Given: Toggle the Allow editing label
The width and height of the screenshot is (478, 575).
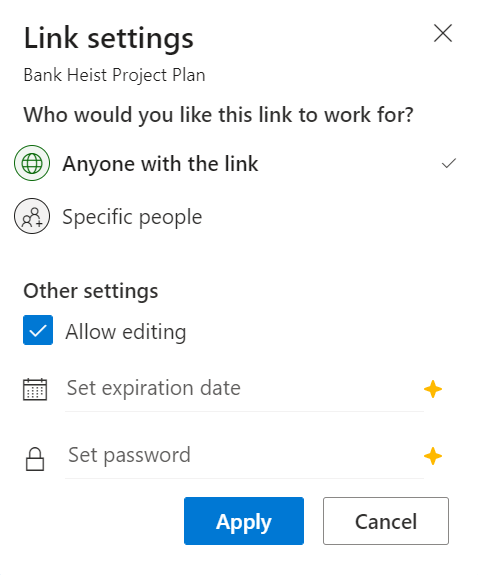Looking at the screenshot, I should (x=126, y=332).
